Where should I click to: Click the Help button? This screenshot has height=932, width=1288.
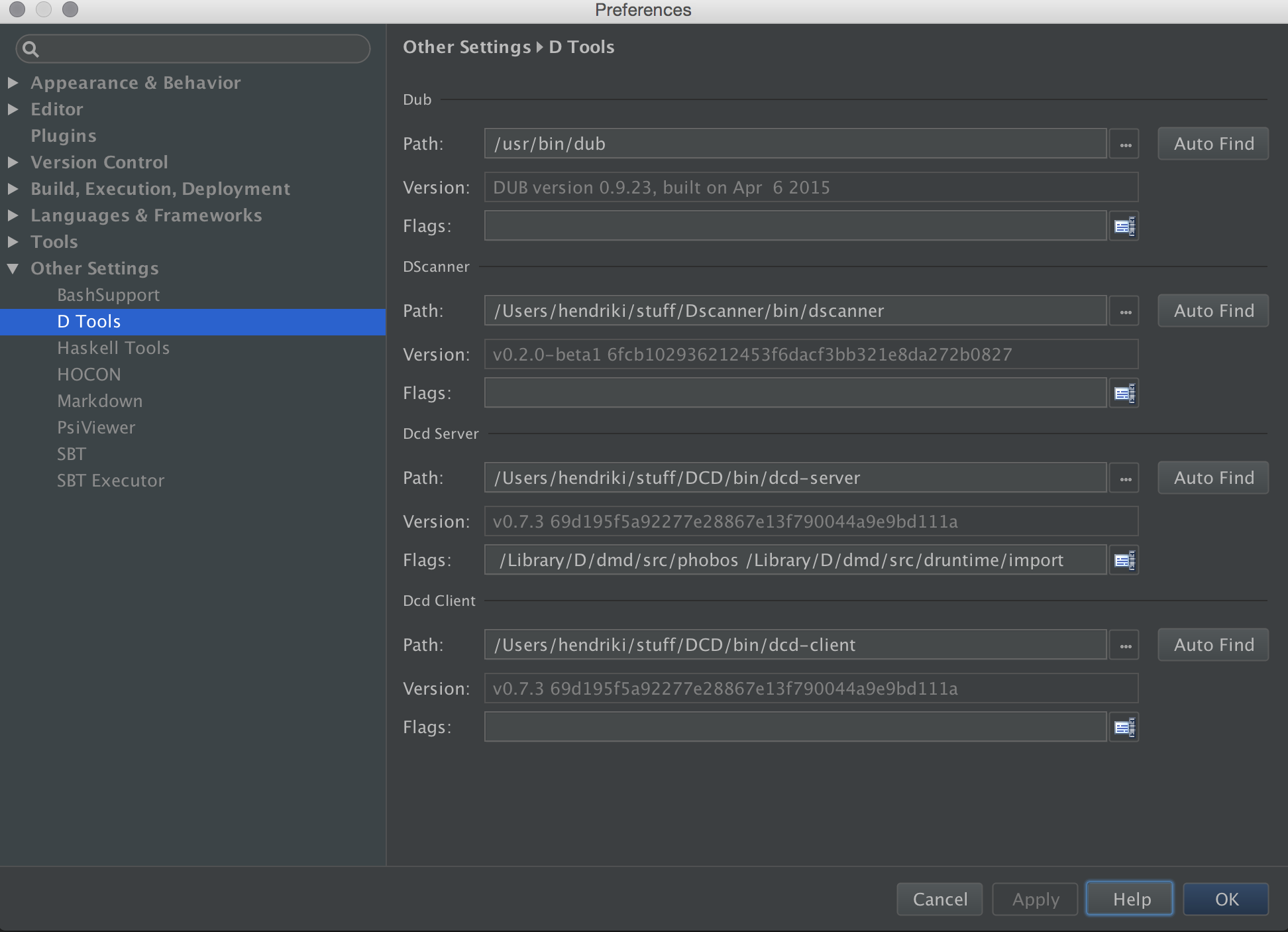click(x=1130, y=900)
